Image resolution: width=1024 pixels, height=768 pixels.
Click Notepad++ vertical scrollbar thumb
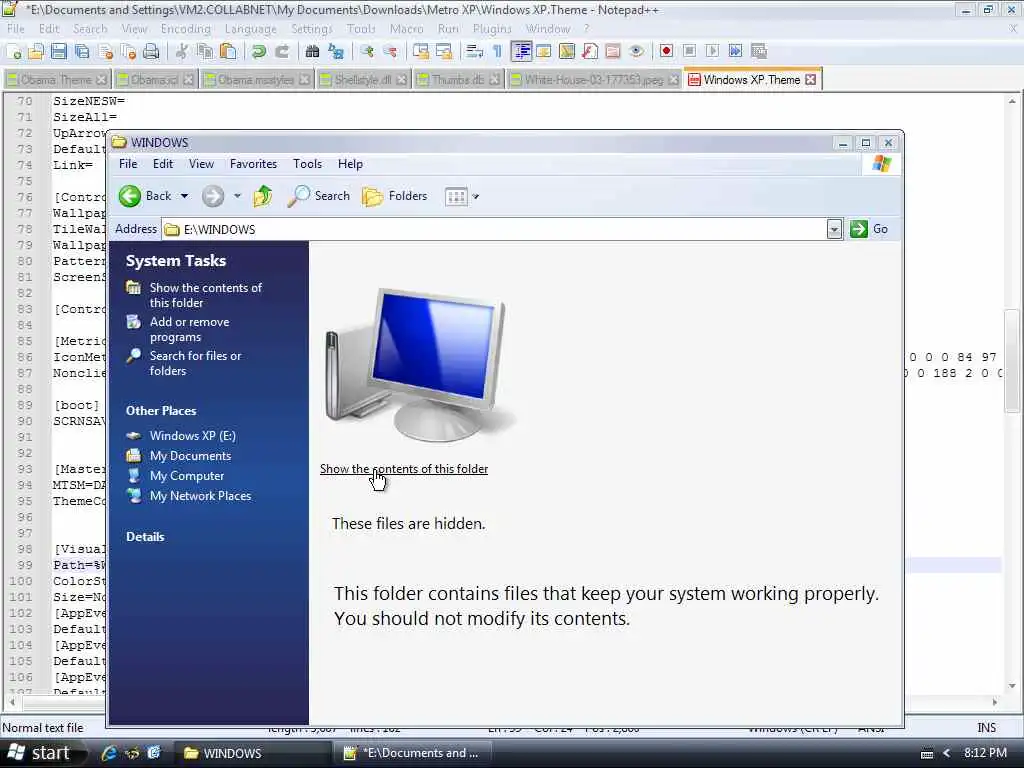pyautogui.click(x=1012, y=360)
